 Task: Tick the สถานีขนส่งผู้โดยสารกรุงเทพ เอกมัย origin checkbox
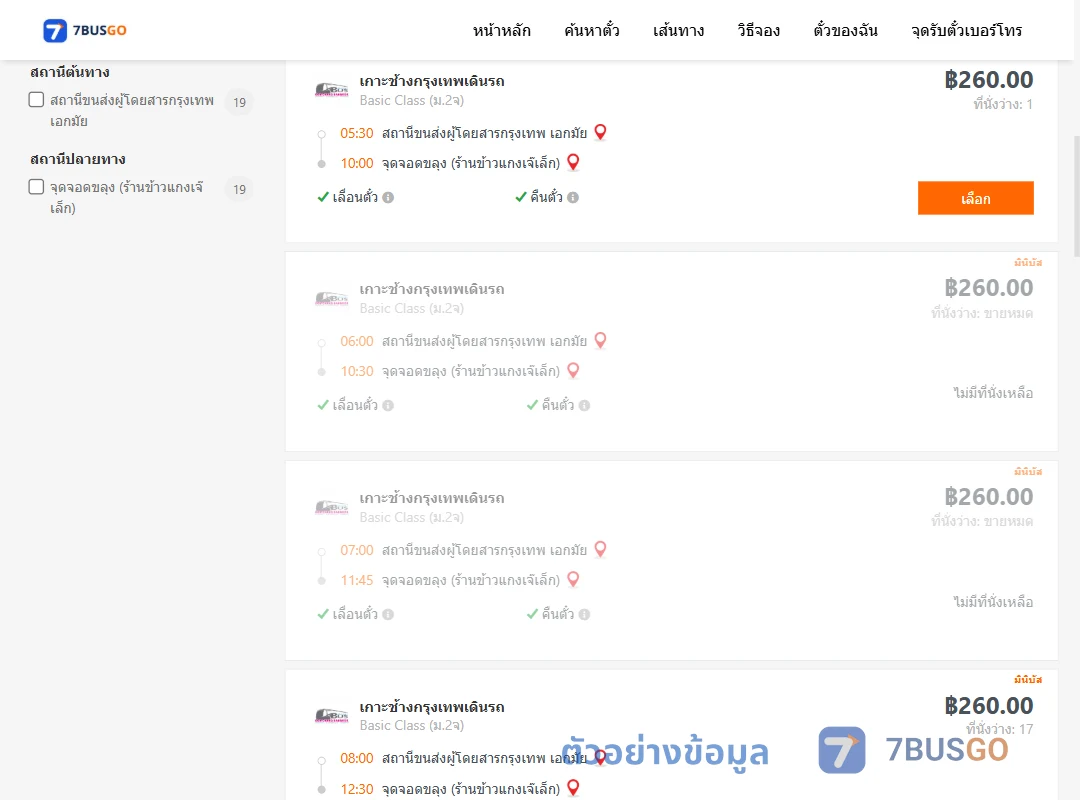point(37,100)
